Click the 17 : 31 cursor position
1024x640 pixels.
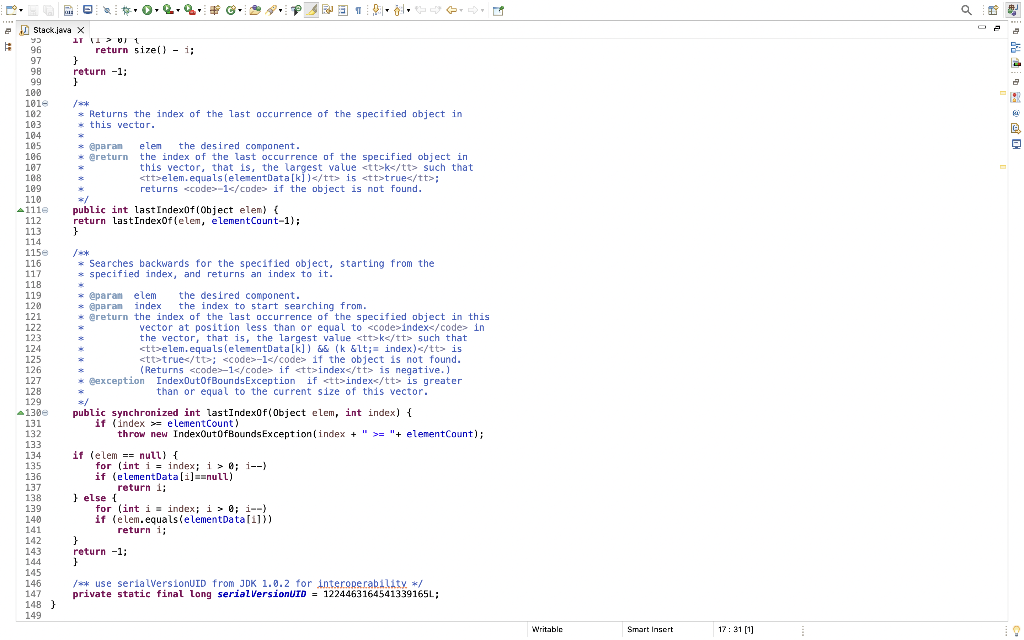pyautogui.click(x=735, y=630)
